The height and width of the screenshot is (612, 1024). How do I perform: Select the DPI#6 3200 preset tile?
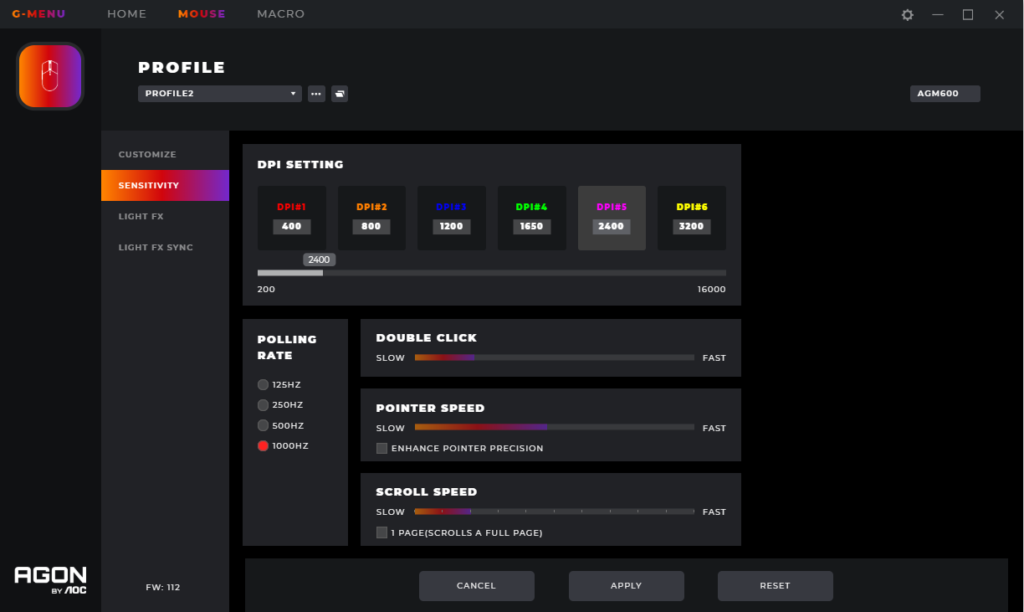point(691,217)
